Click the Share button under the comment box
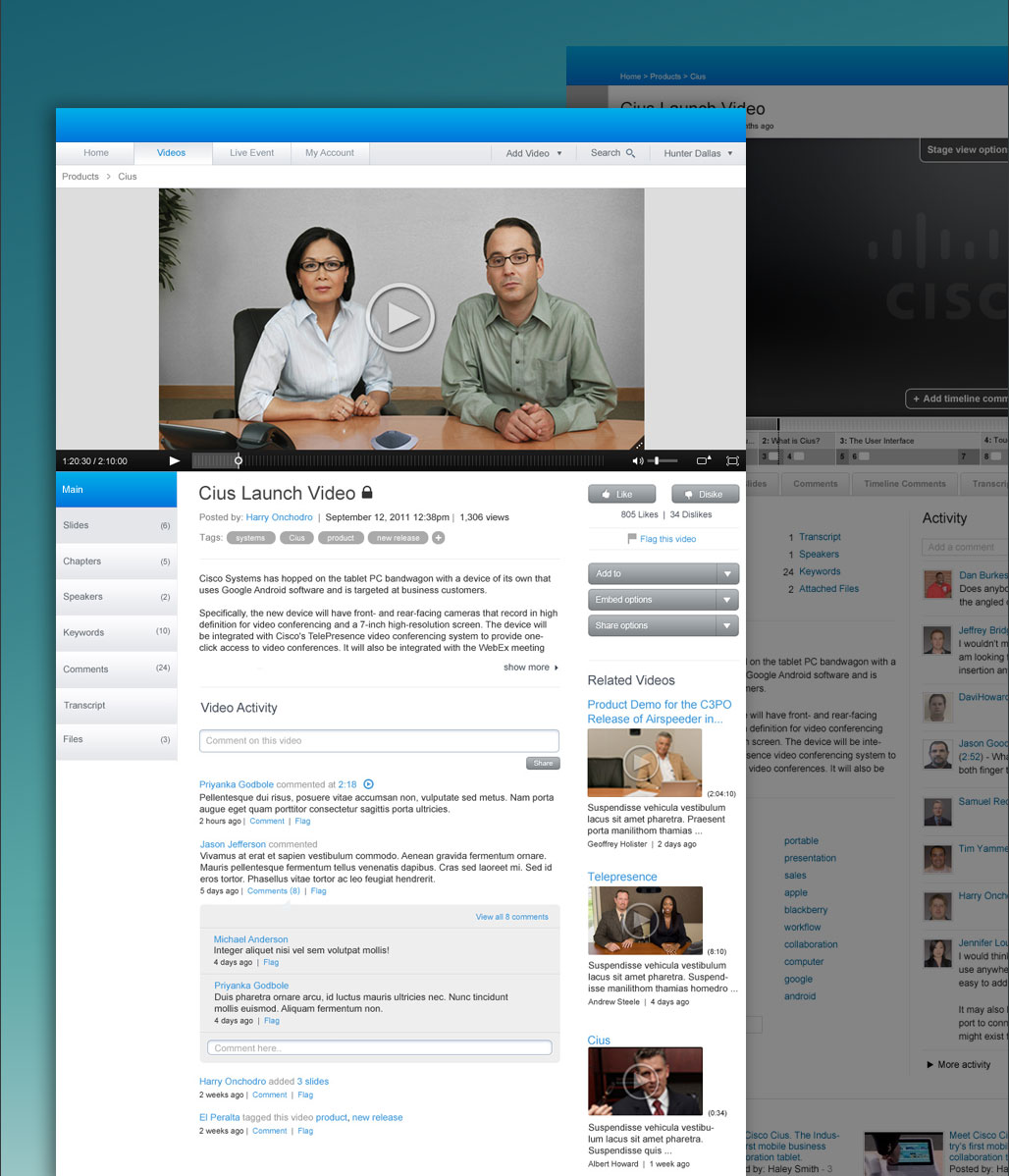 click(x=543, y=763)
